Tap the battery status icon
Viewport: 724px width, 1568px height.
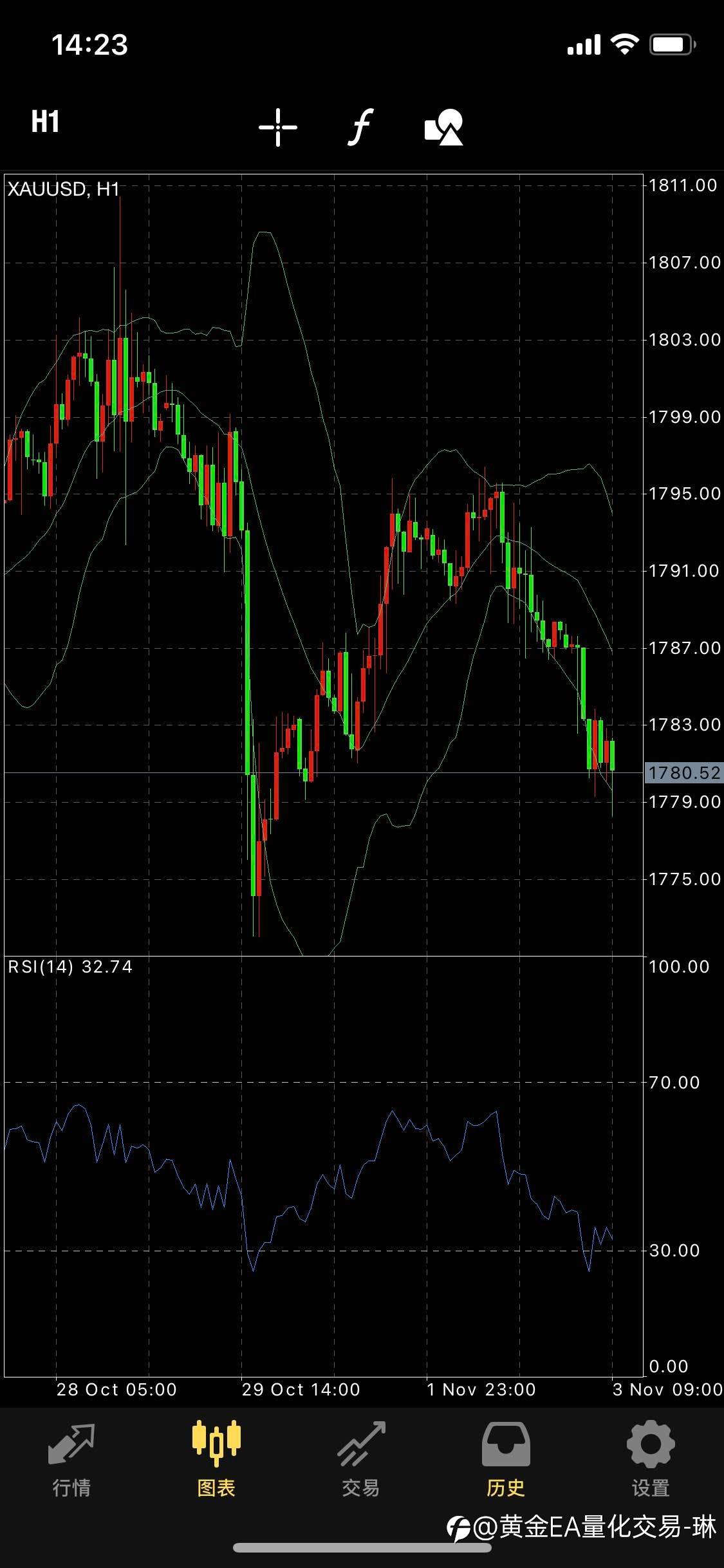pyautogui.click(x=673, y=44)
